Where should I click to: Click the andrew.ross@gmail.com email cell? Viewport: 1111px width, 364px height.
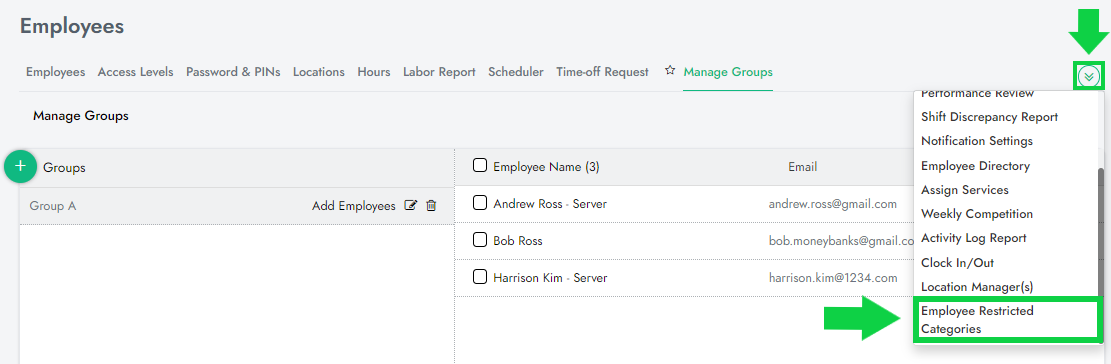[x=833, y=204]
